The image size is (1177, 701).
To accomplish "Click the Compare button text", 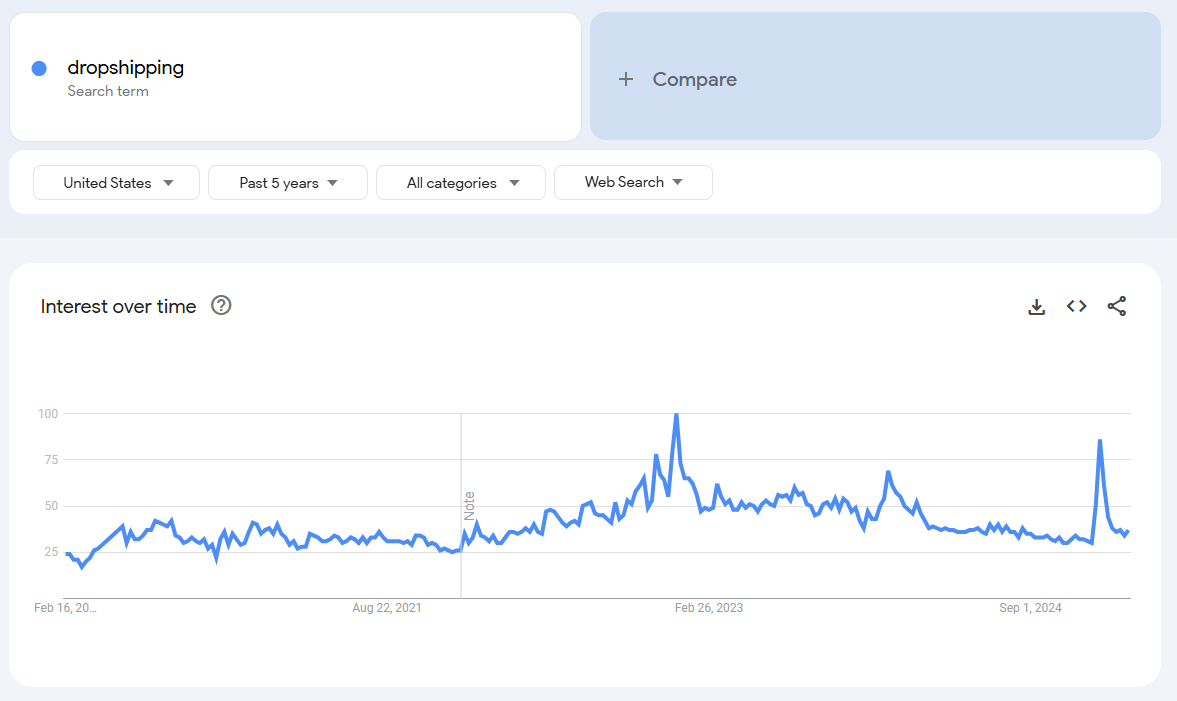I will click(694, 79).
